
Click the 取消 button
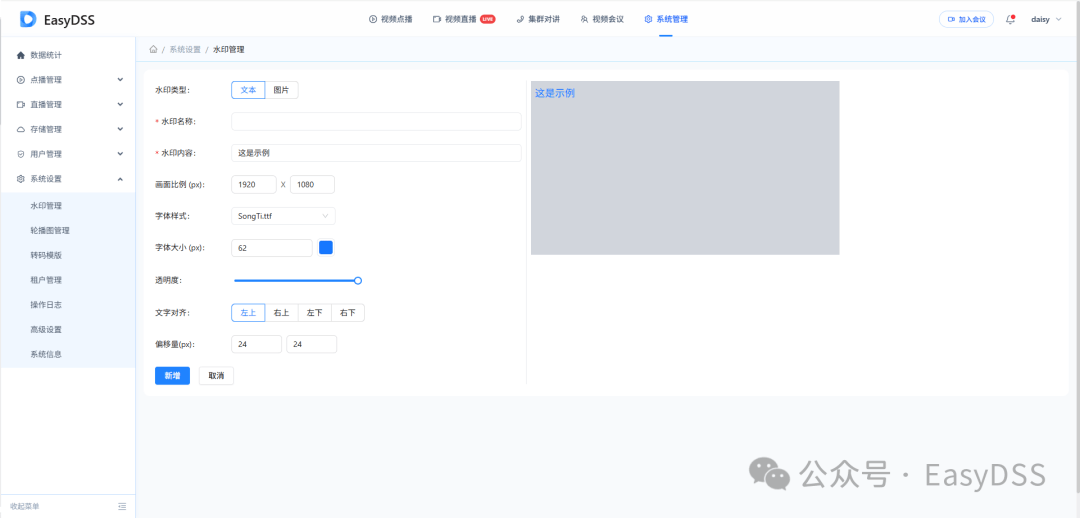click(x=216, y=375)
